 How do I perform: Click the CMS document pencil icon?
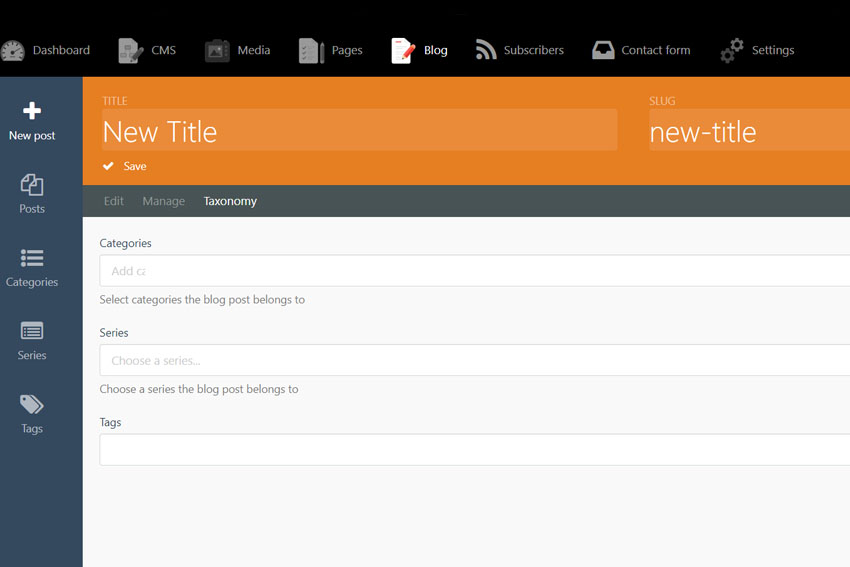tap(131, 50)
